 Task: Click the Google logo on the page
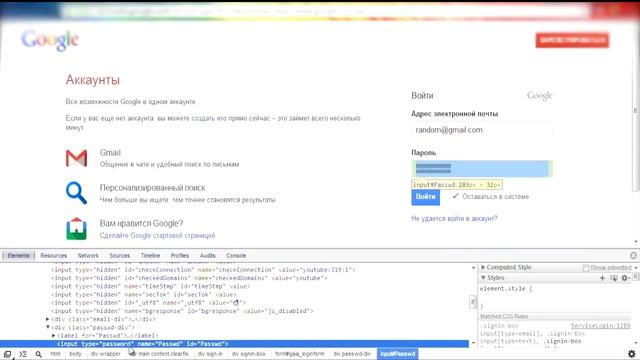pos(50,40)
